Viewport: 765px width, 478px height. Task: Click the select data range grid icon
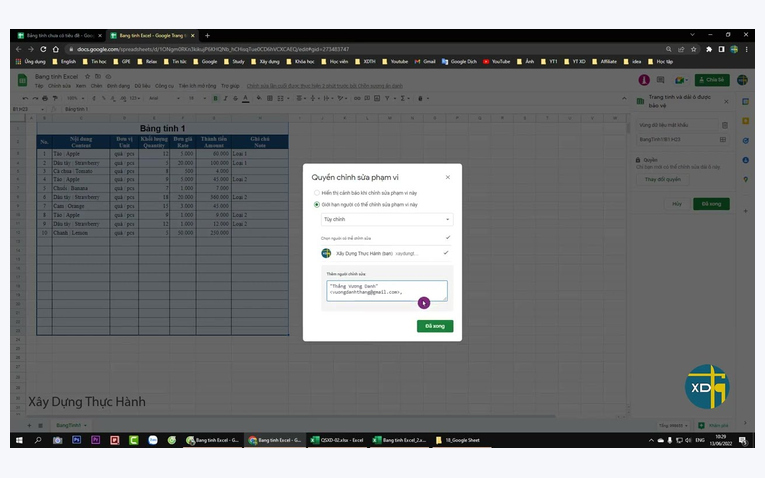pyautogui.click(x=723, y=139)
